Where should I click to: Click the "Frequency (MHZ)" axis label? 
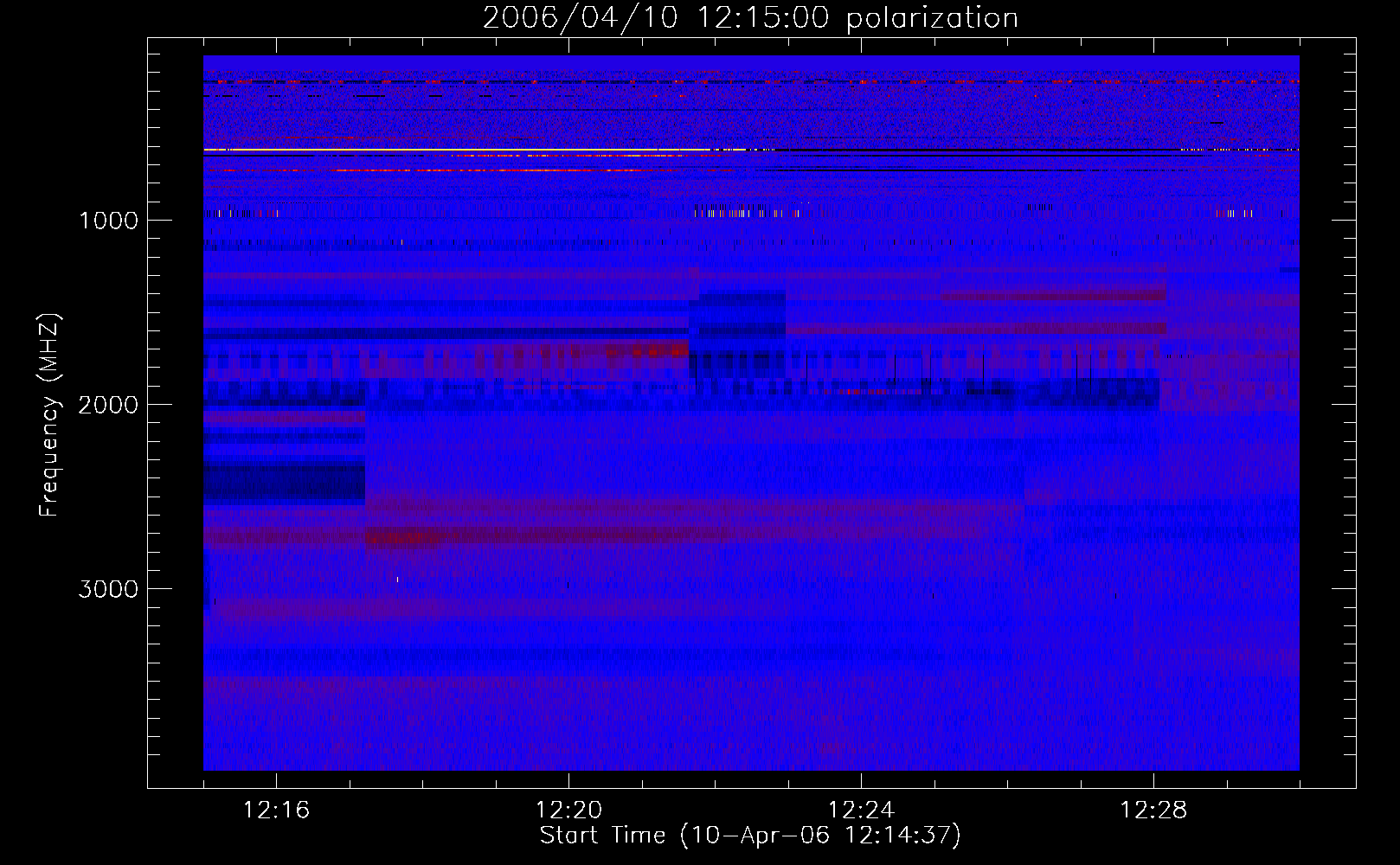[50, 415]
